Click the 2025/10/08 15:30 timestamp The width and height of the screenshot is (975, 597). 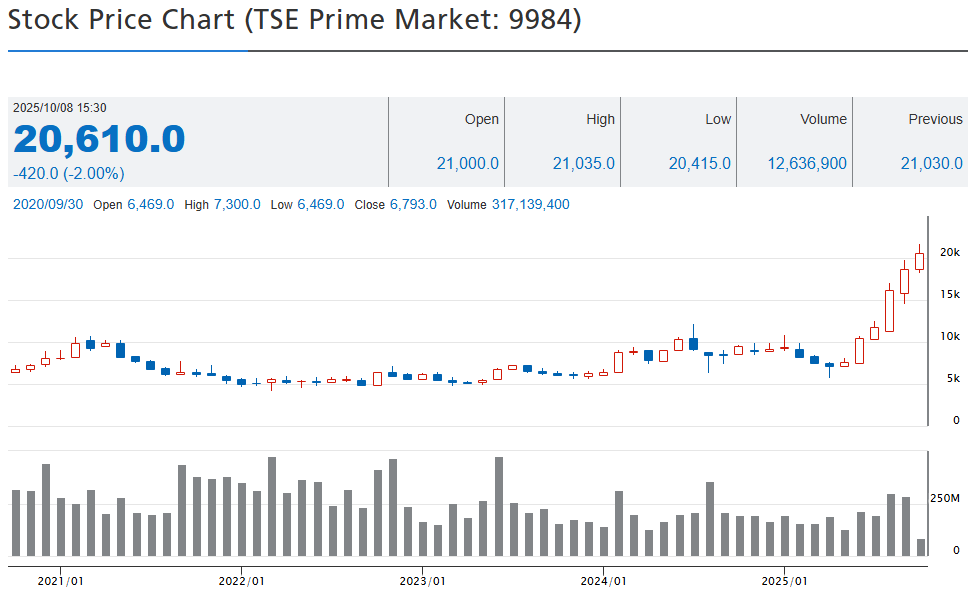click(60, 108)
